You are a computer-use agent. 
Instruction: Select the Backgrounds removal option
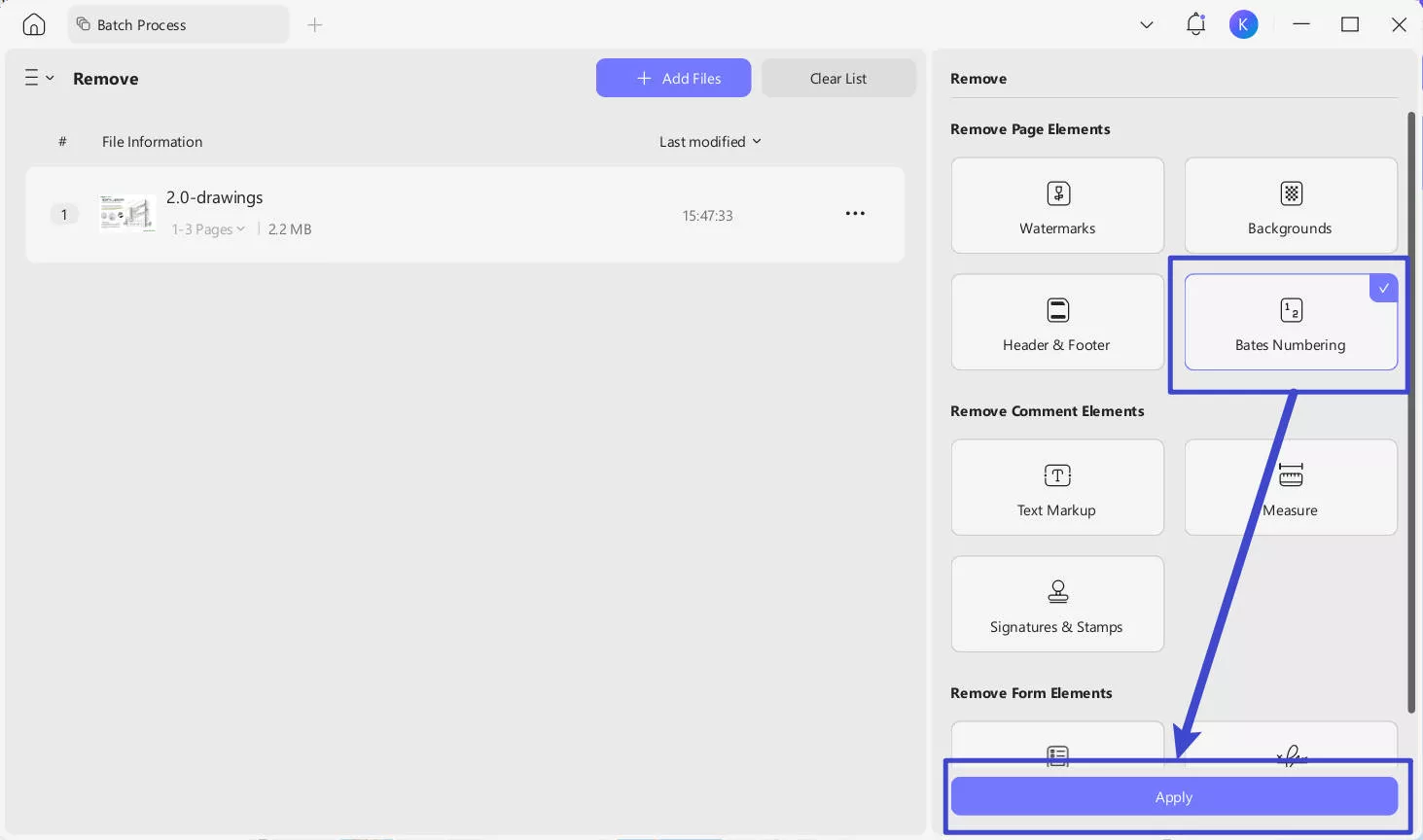[1290, 205]
